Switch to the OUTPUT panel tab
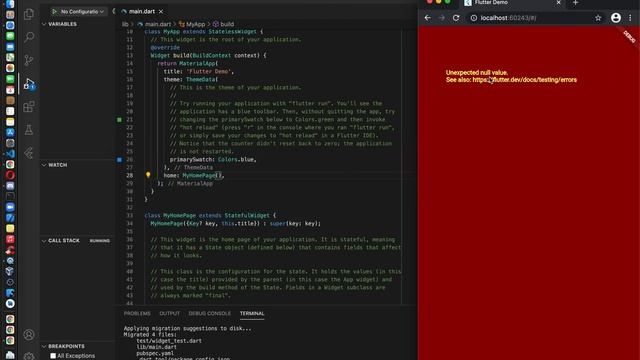 coord(169,313)
